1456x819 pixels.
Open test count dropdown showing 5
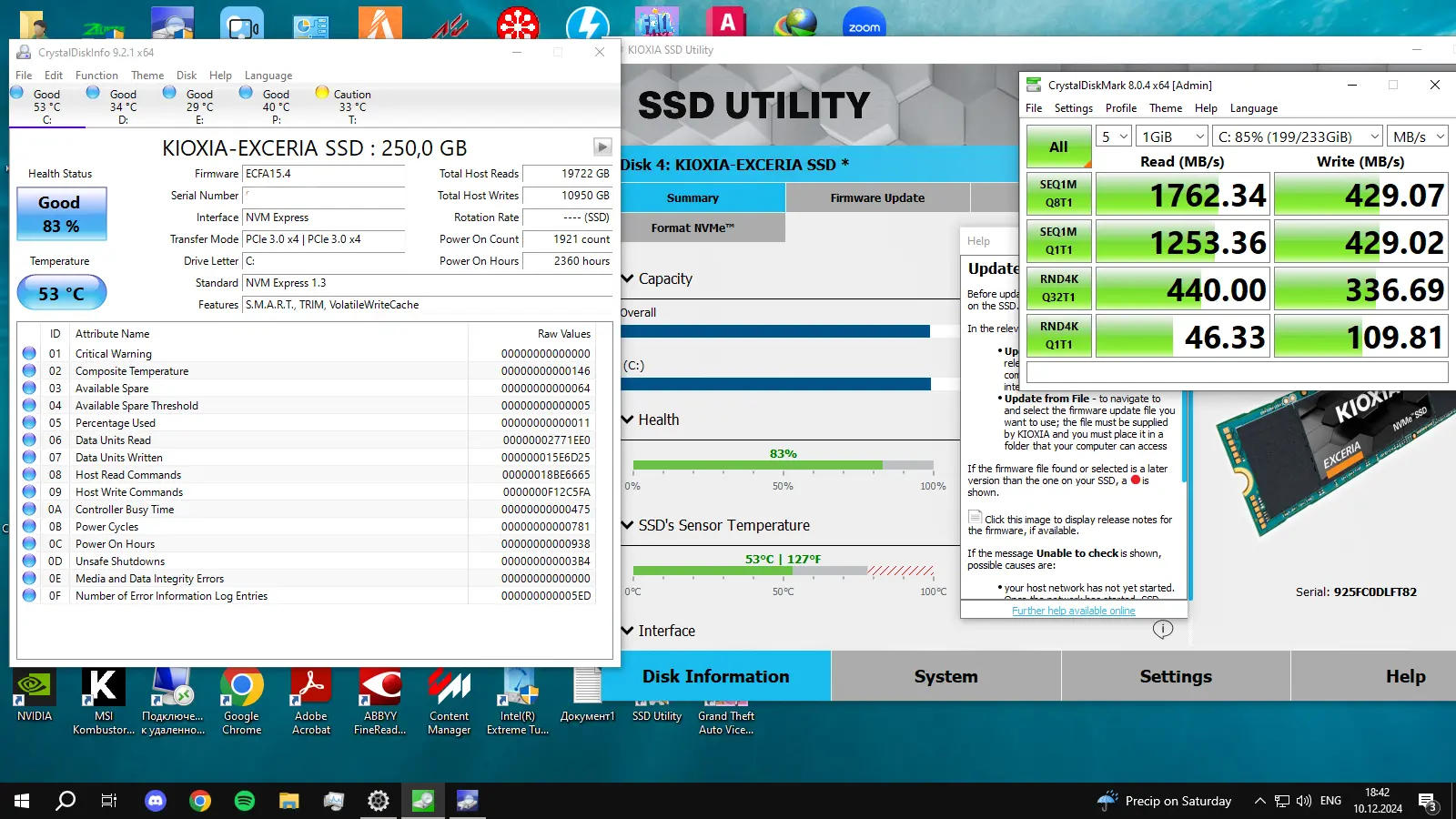pos(1114,136)
